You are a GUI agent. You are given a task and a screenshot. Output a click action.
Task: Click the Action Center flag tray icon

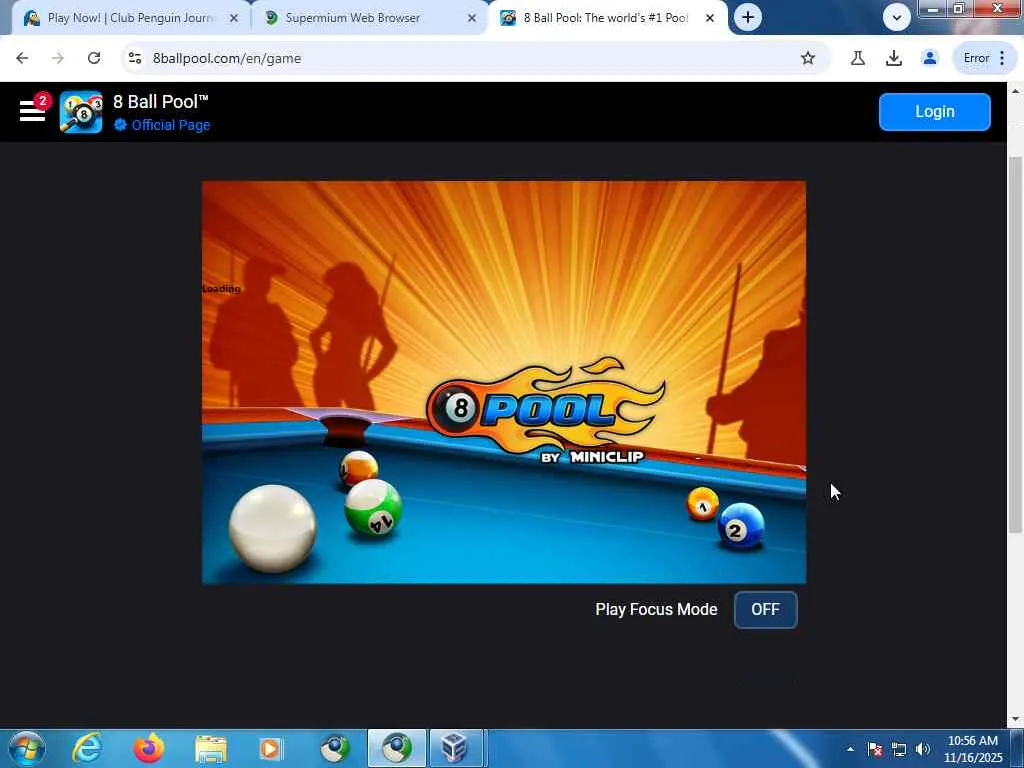[x=875, y=749]
